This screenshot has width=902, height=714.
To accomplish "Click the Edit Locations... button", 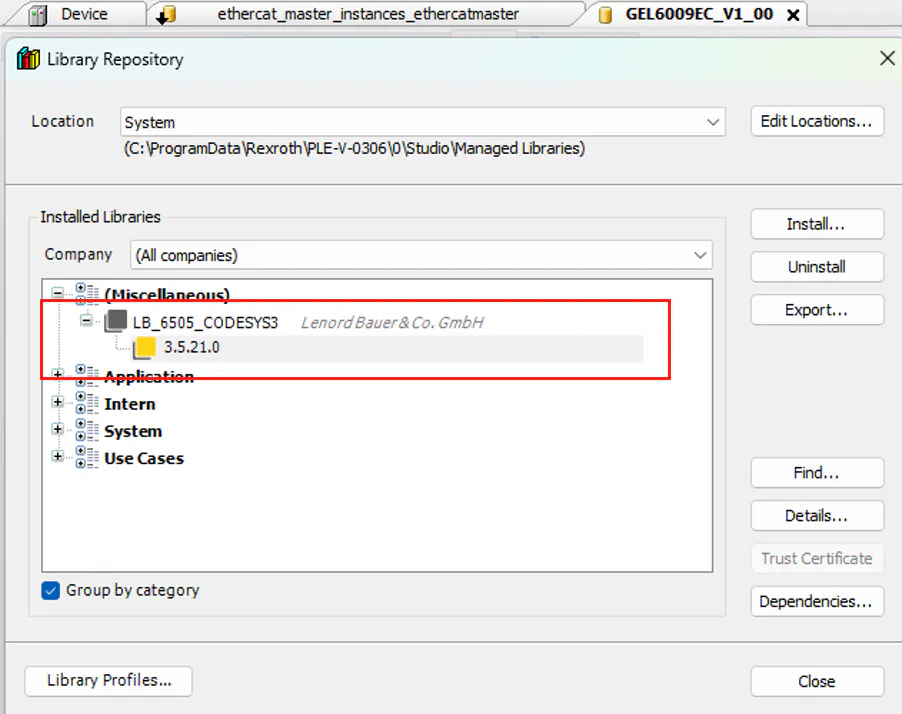I will tap(816, 121).
